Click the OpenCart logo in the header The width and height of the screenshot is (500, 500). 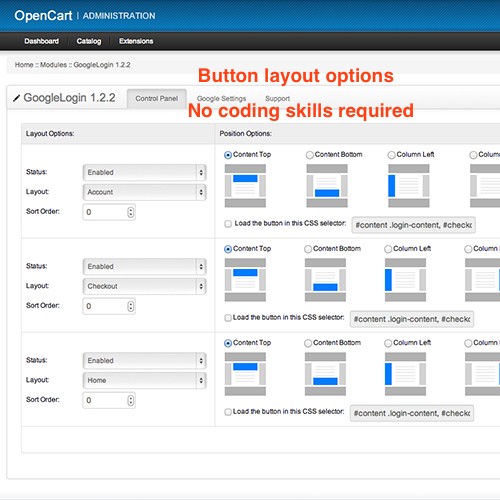click(43, 16)
